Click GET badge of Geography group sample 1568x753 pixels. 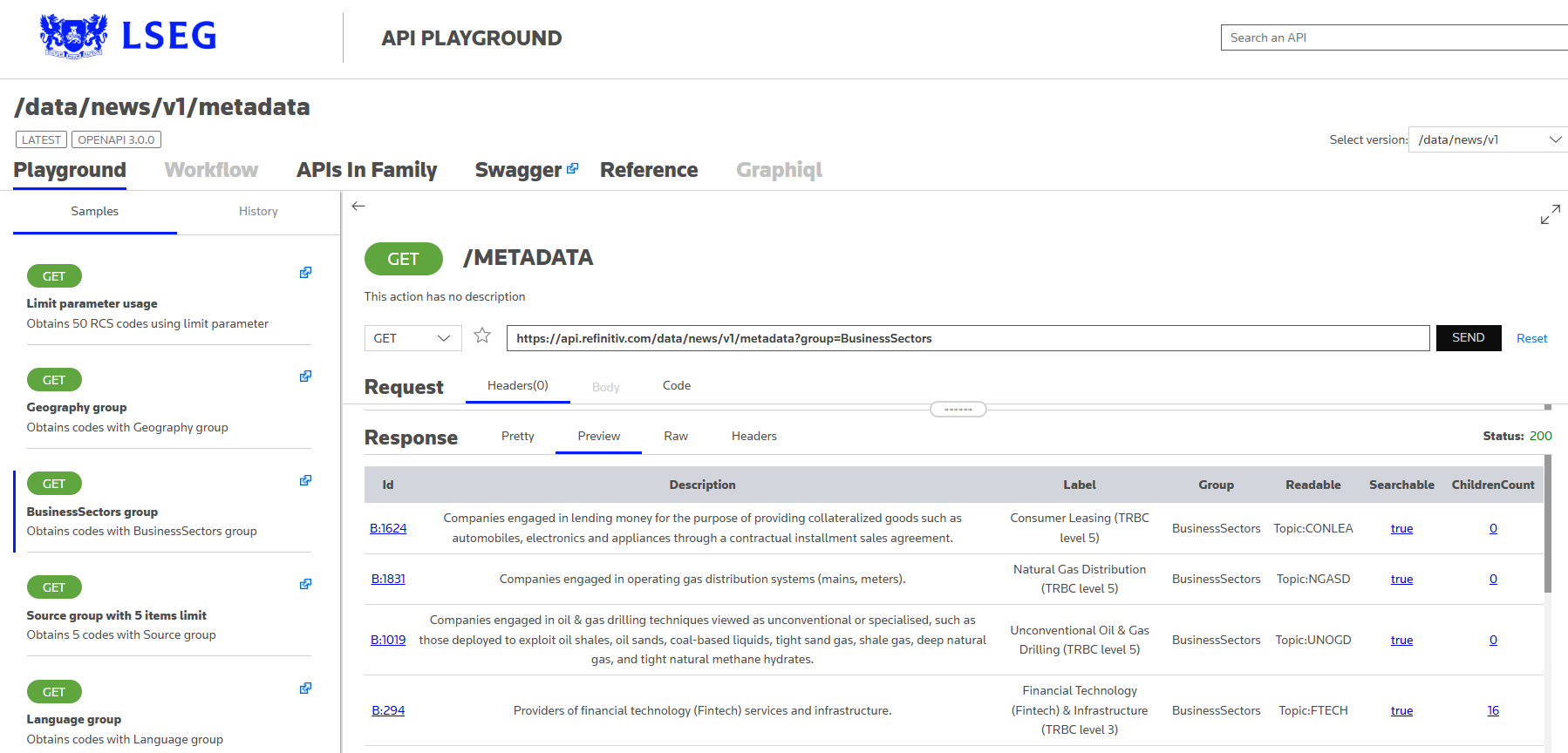click(54, 380)
